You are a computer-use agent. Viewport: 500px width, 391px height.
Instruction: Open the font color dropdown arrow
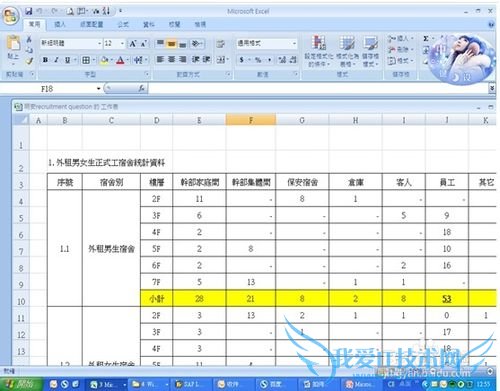(128, 60)
